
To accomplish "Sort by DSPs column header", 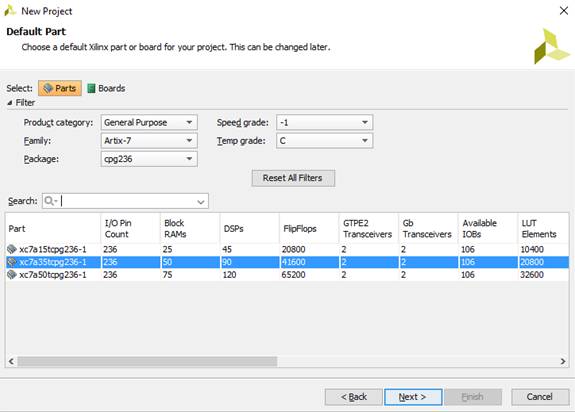I will click(249, 228).
